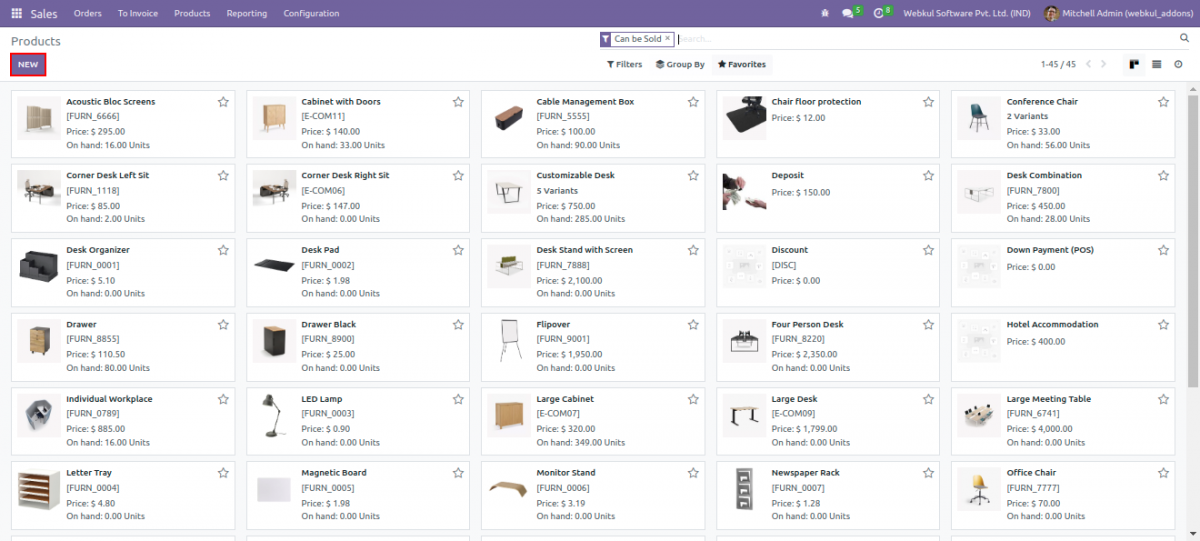1200x541 pixels.
Task: Open the apps grid menu icon
Action: 16,13
